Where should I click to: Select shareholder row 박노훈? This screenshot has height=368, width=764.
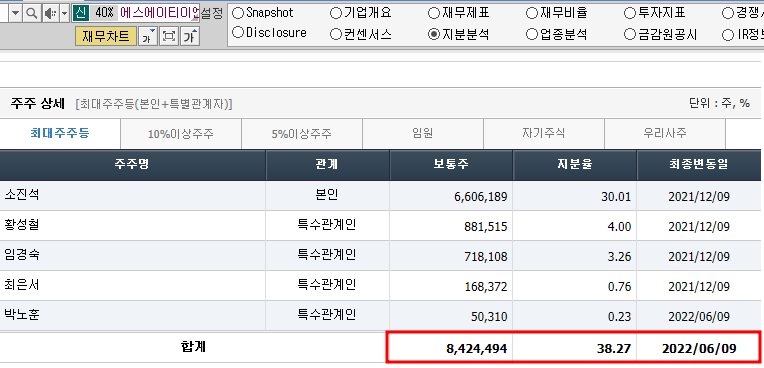[380, 316]
